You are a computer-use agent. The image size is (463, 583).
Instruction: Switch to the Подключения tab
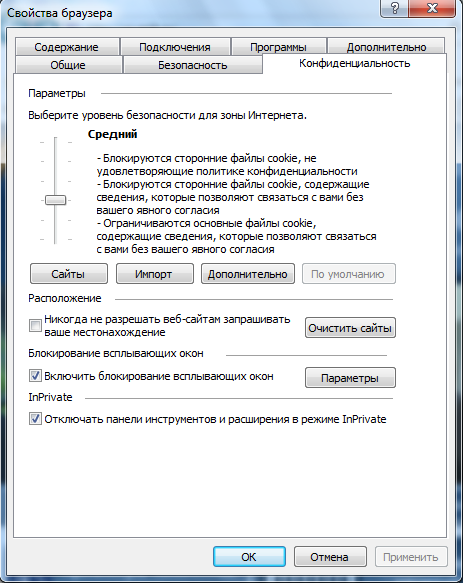pos(175,47)
